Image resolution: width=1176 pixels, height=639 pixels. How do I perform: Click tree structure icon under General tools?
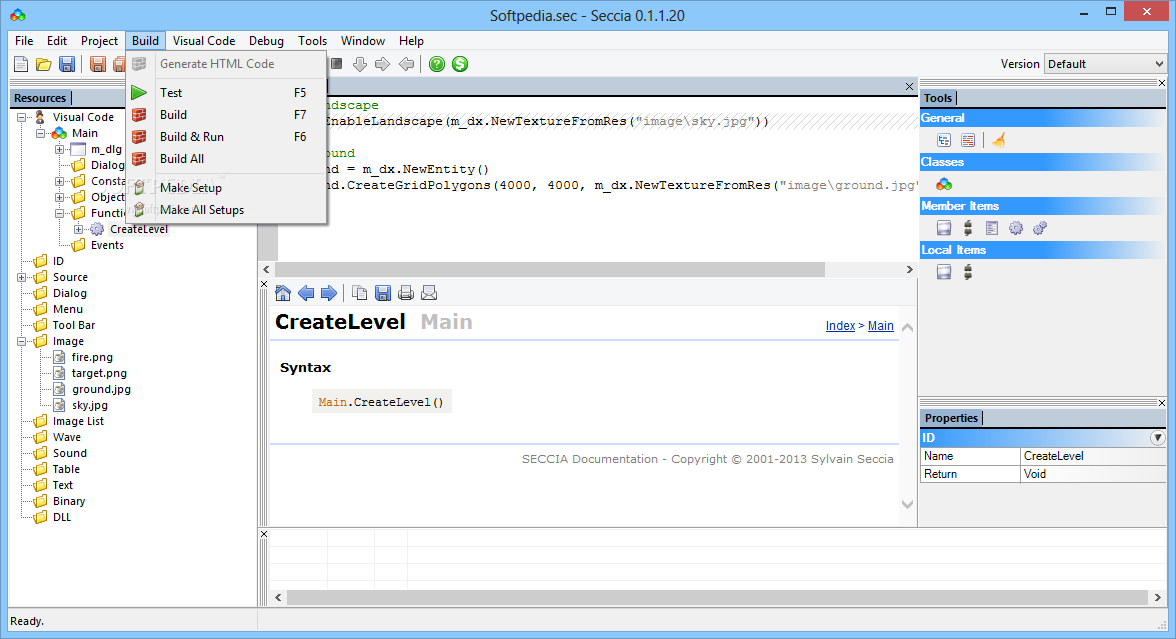coord(944,140)
